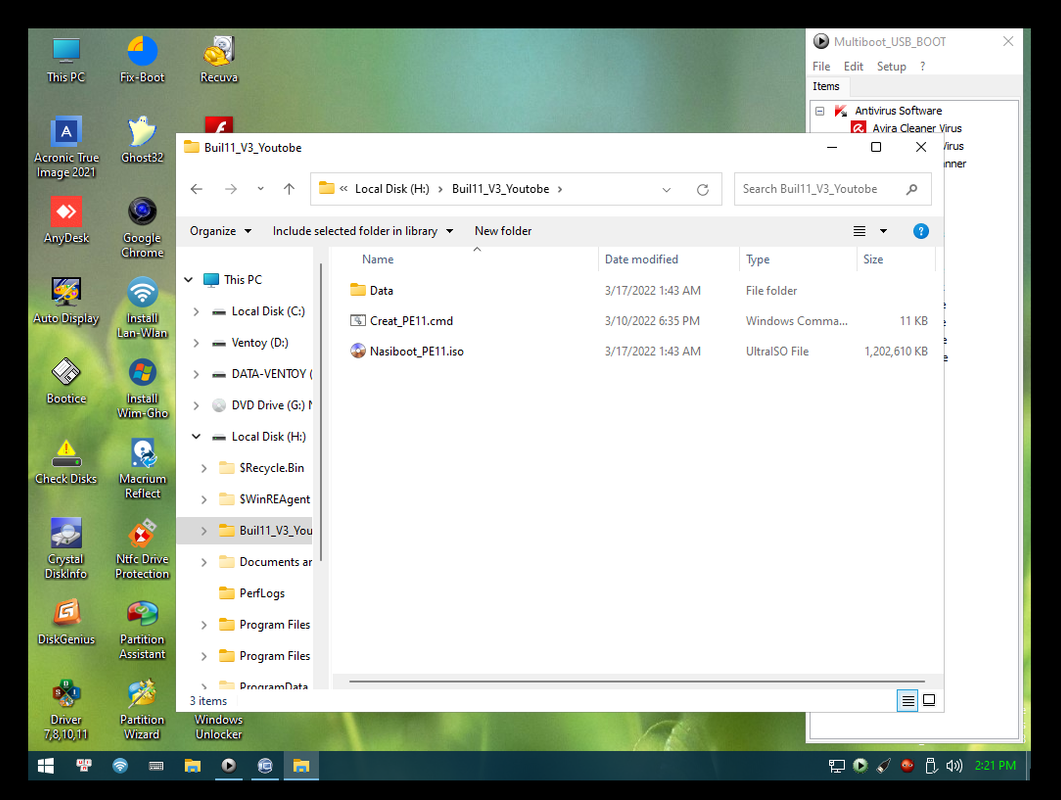Sort by Date modified column header
Screen dimensions: 1061x800
tap(641, 259)
